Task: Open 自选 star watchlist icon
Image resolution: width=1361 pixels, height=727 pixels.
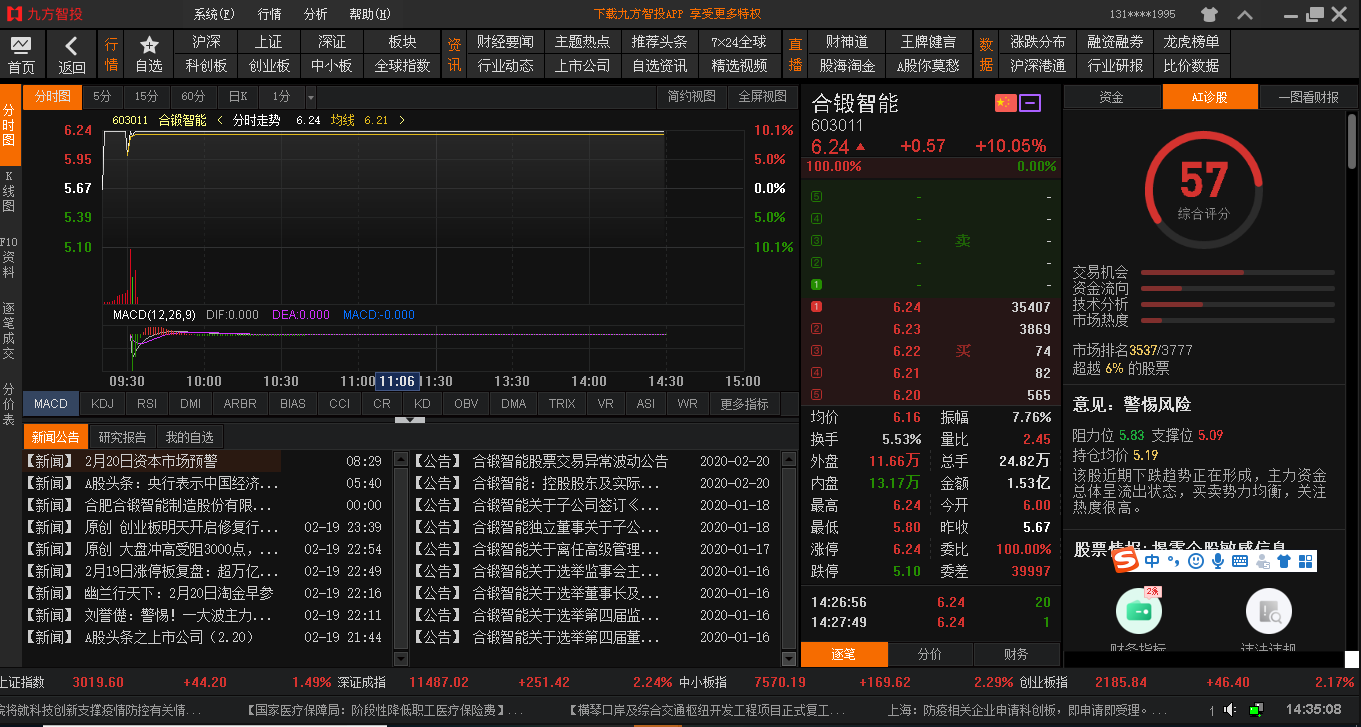Action: coord(149,54)
